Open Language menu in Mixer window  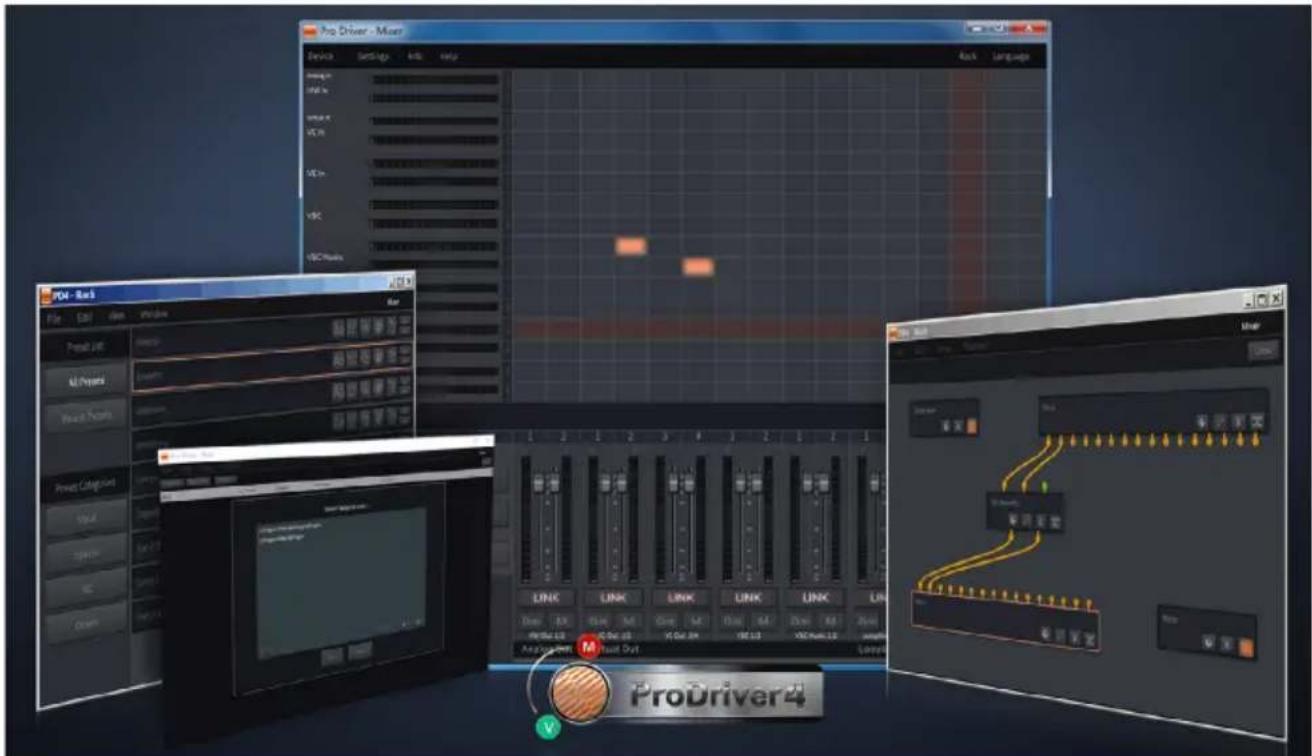click(x=1010, y=57)
